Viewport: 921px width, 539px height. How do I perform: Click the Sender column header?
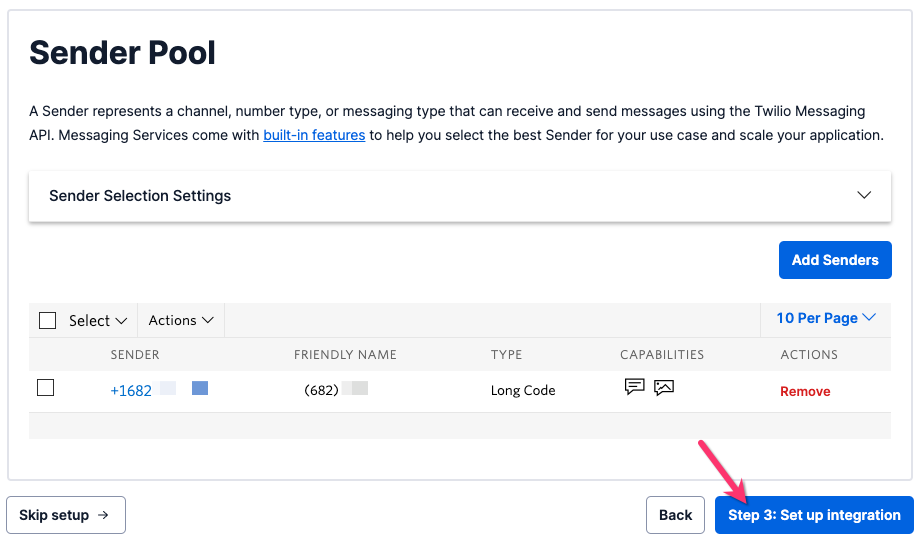tap(135, 354)
